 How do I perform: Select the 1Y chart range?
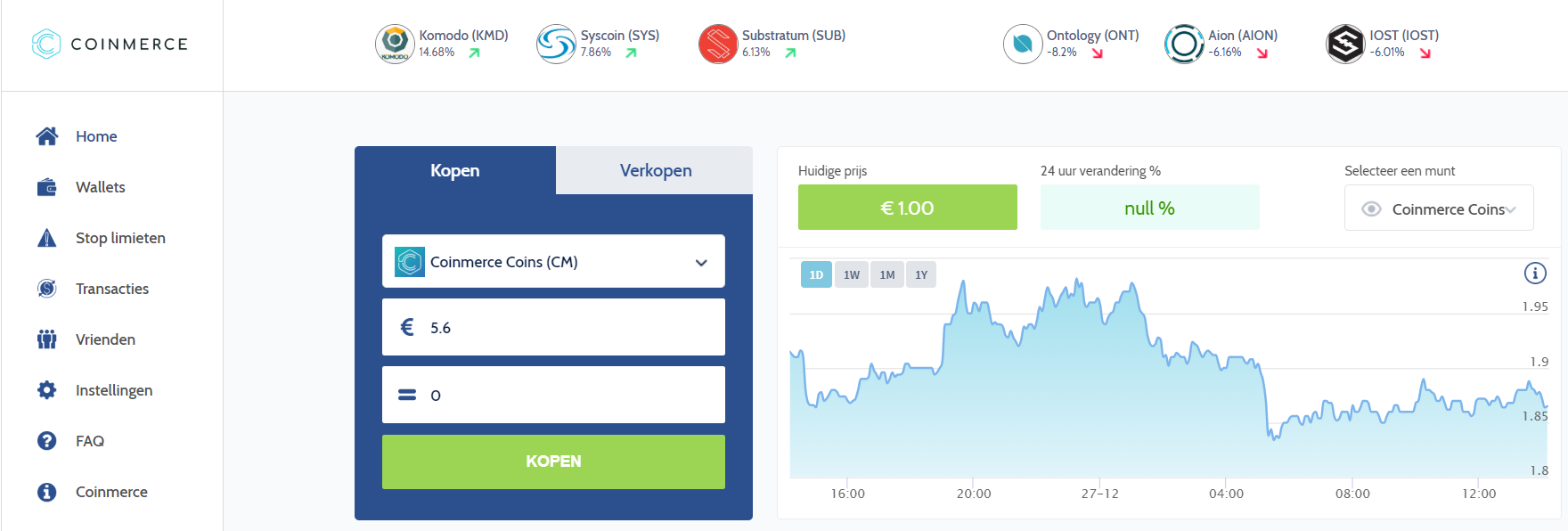click(921, 274)
